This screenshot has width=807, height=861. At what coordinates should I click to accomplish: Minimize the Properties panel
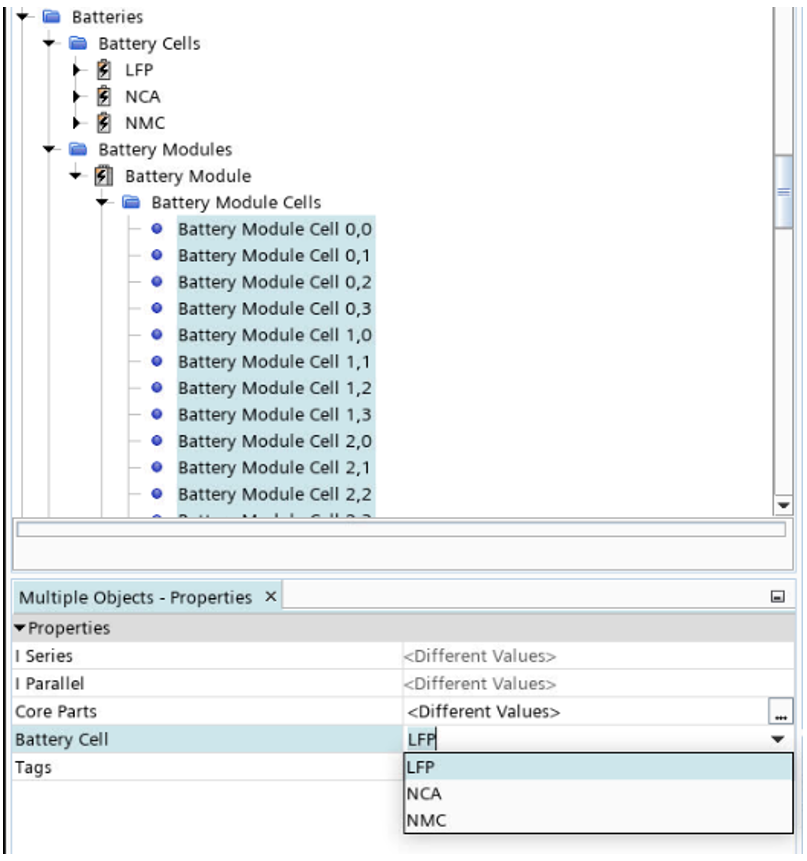pyautogui.click(x=777, y=597)
